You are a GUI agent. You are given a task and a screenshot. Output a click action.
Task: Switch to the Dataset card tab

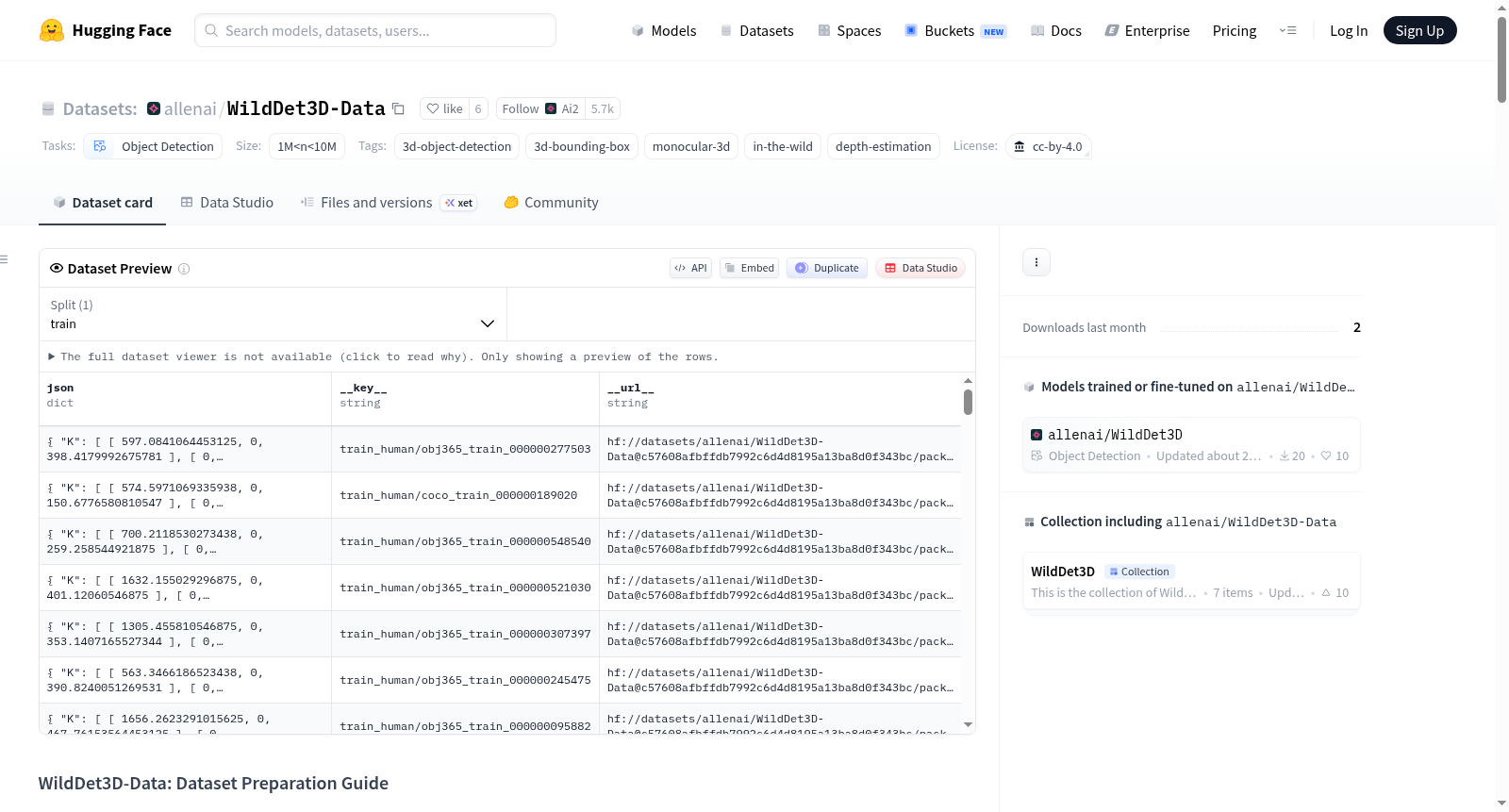pyautogui.click(x=103, y=203)
